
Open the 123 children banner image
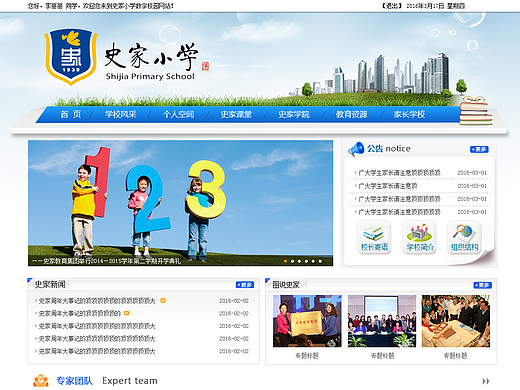pos(180,203)
